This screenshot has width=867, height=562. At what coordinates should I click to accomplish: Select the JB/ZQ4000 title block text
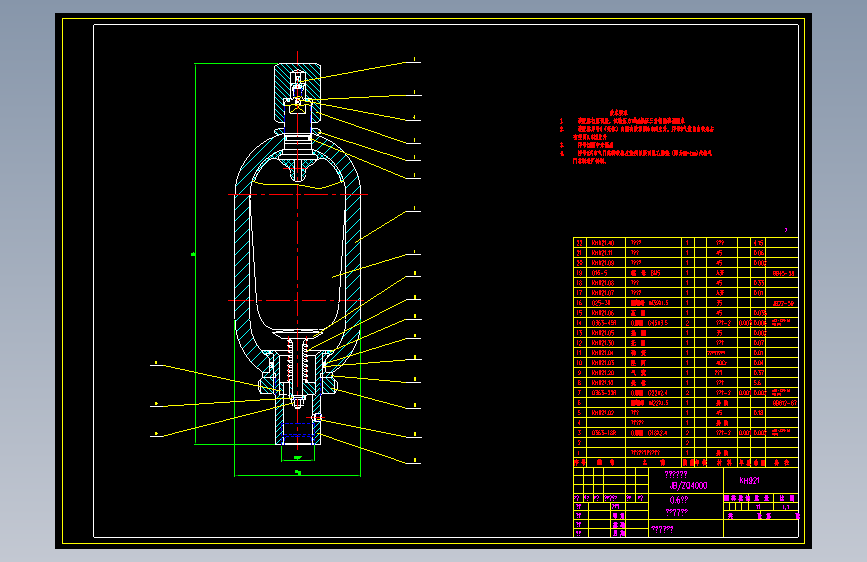click(688, 486)
